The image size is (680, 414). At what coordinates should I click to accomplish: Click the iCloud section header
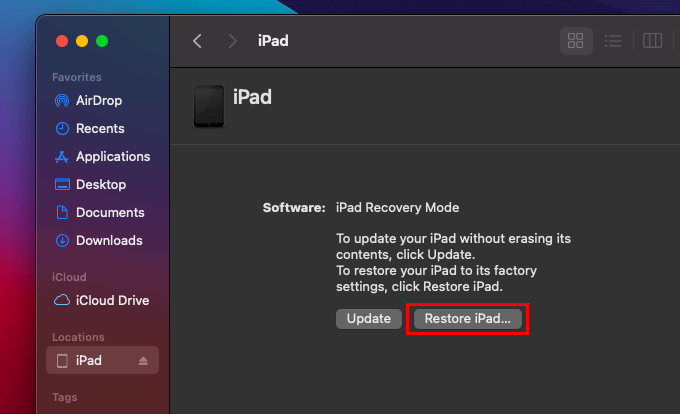point(69,277)
